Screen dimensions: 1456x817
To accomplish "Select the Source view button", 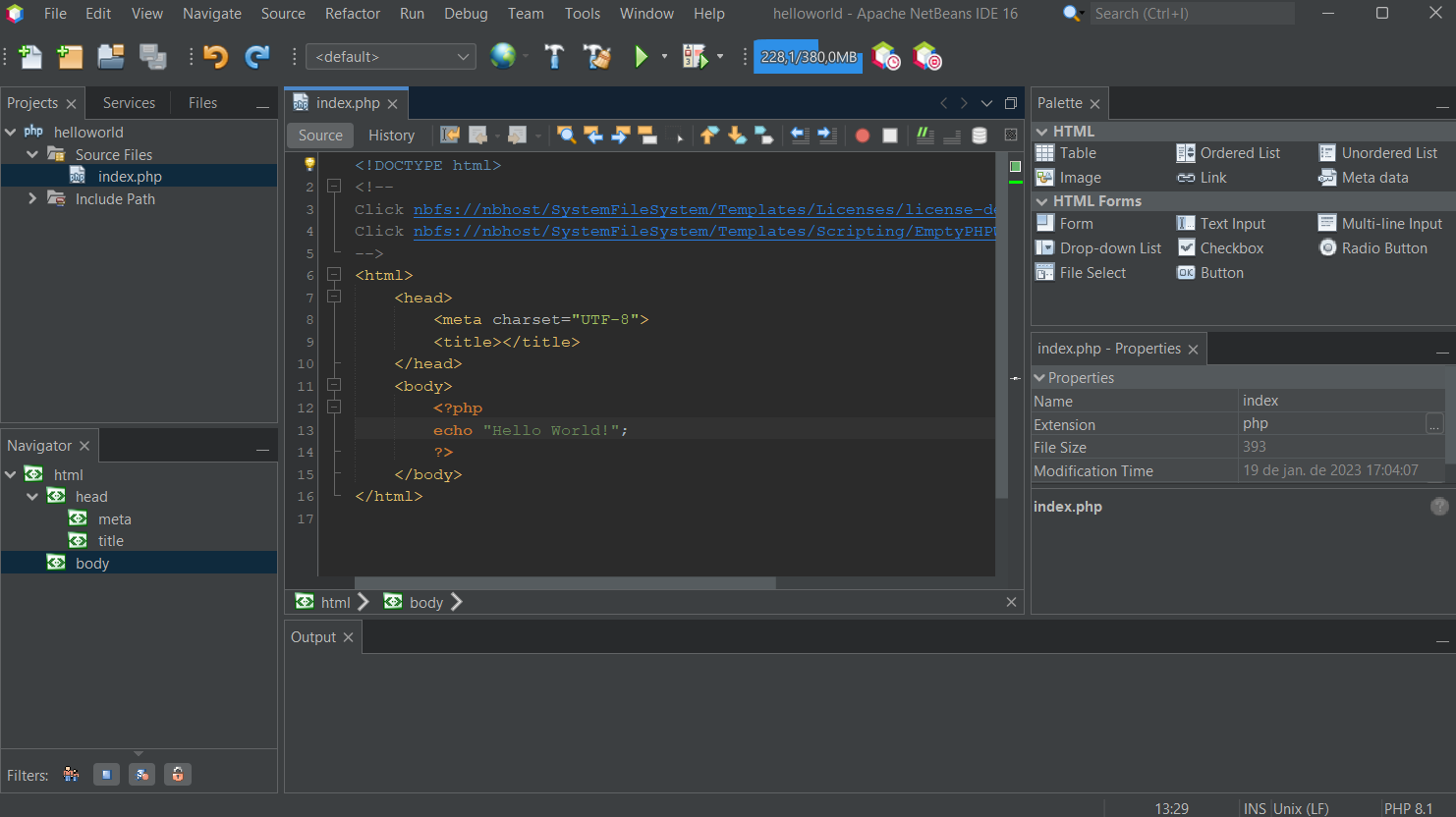I will pyautogui.click(x=320, y=136).
